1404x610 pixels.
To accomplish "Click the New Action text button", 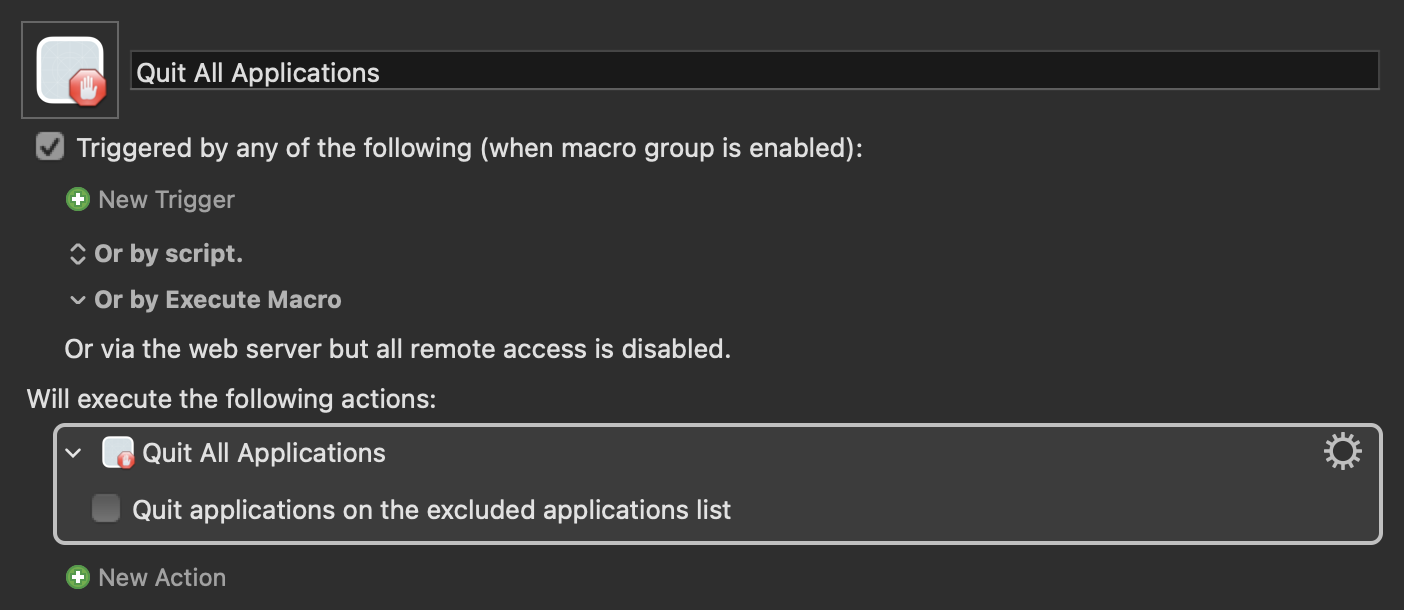I will (x=162, y=577).
